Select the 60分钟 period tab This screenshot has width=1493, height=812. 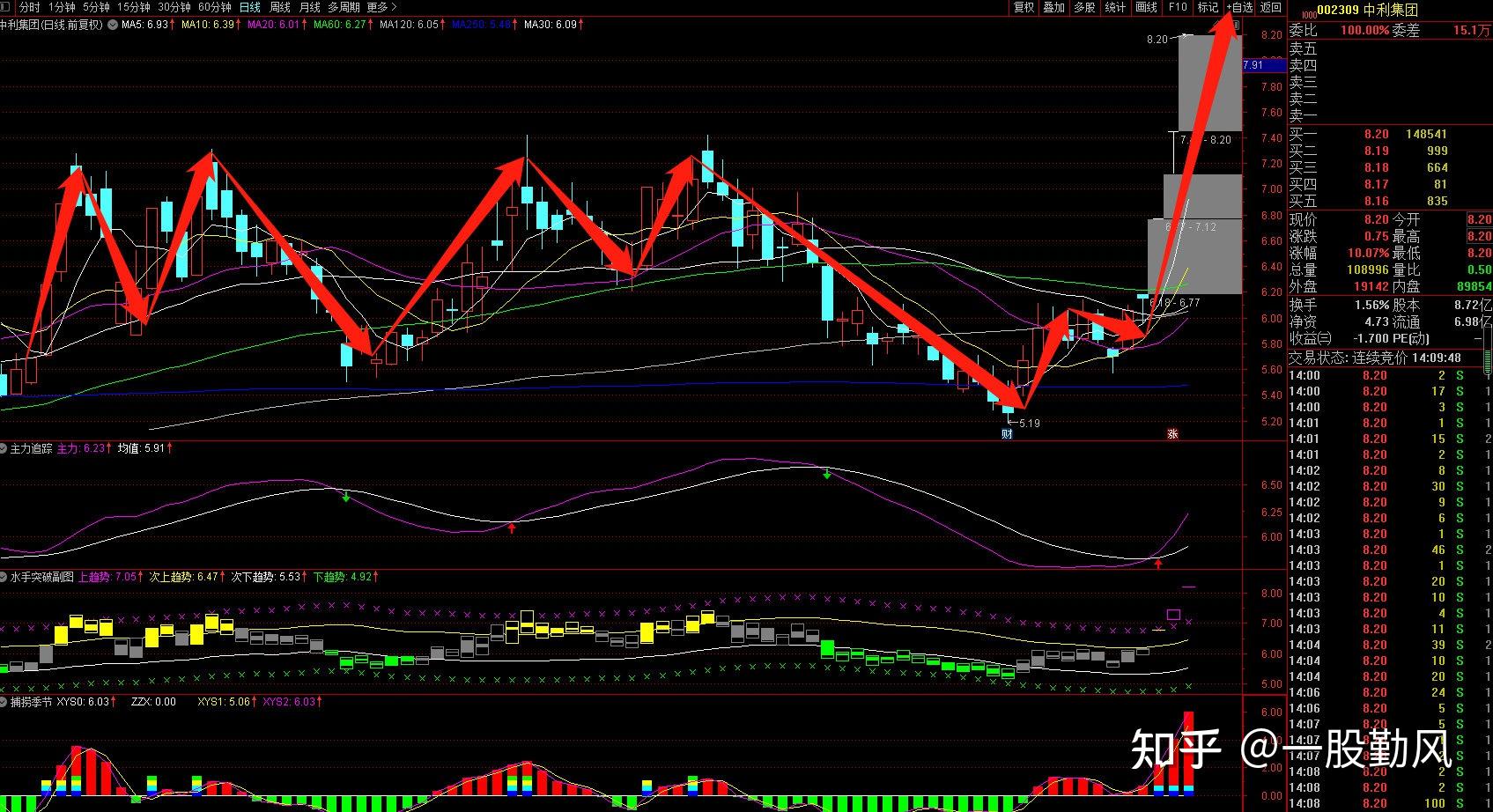(x=214, y=7)
